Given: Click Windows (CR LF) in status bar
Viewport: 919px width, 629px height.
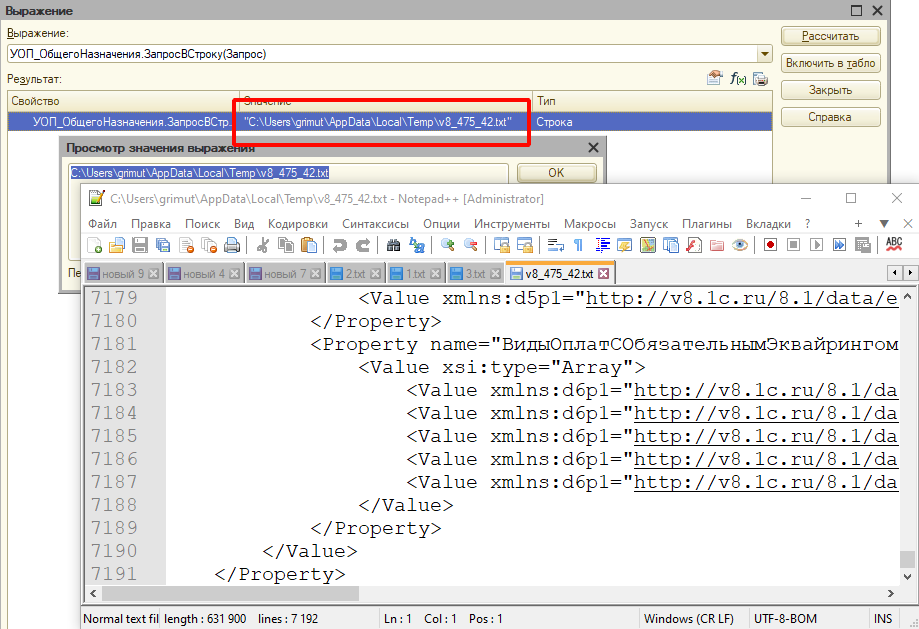Looking at the screenshot, I should (x=689, y=619).
